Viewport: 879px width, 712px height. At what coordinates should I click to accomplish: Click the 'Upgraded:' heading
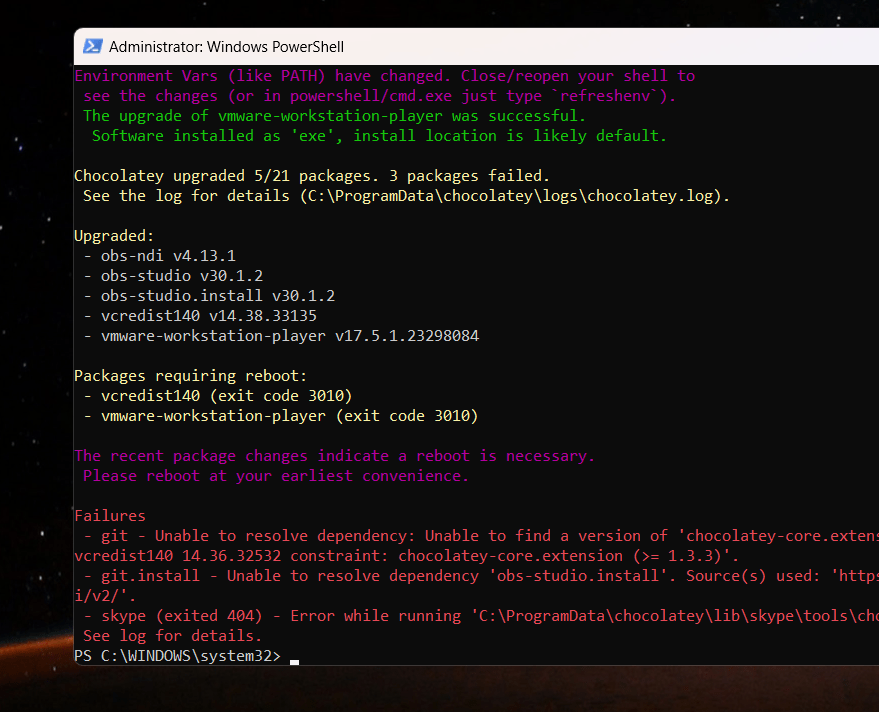[x=114, y=235]
